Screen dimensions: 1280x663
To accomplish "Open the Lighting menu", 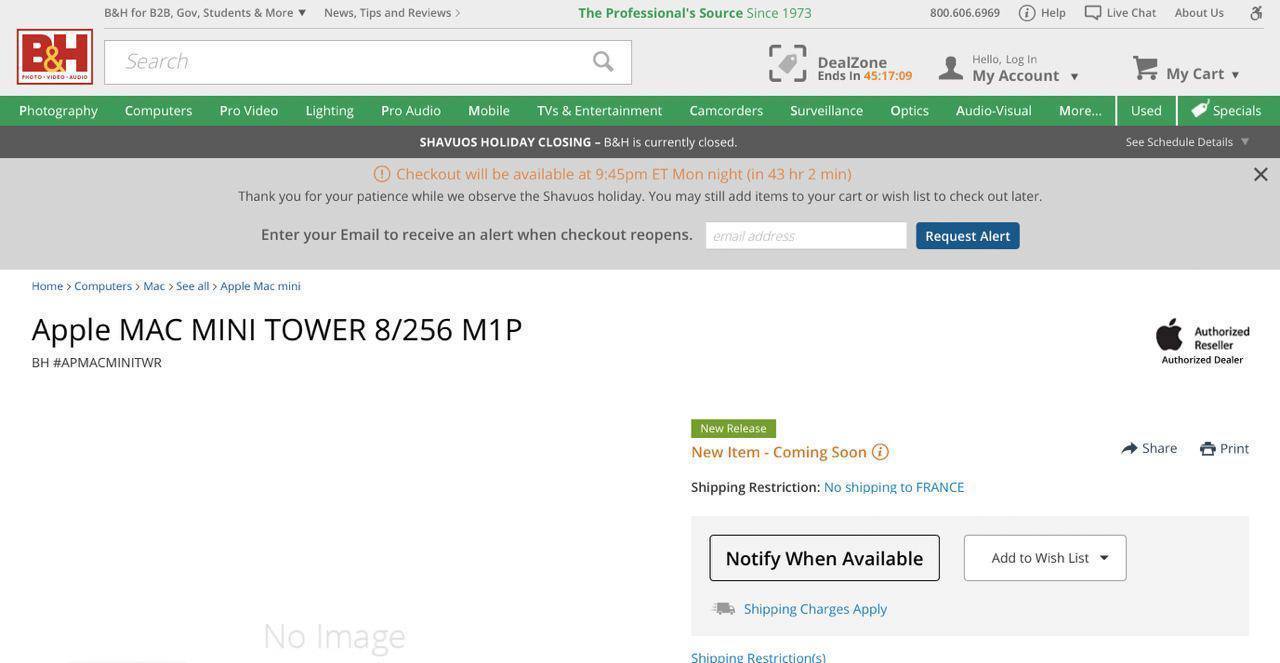I will click(x=330, y=110).
